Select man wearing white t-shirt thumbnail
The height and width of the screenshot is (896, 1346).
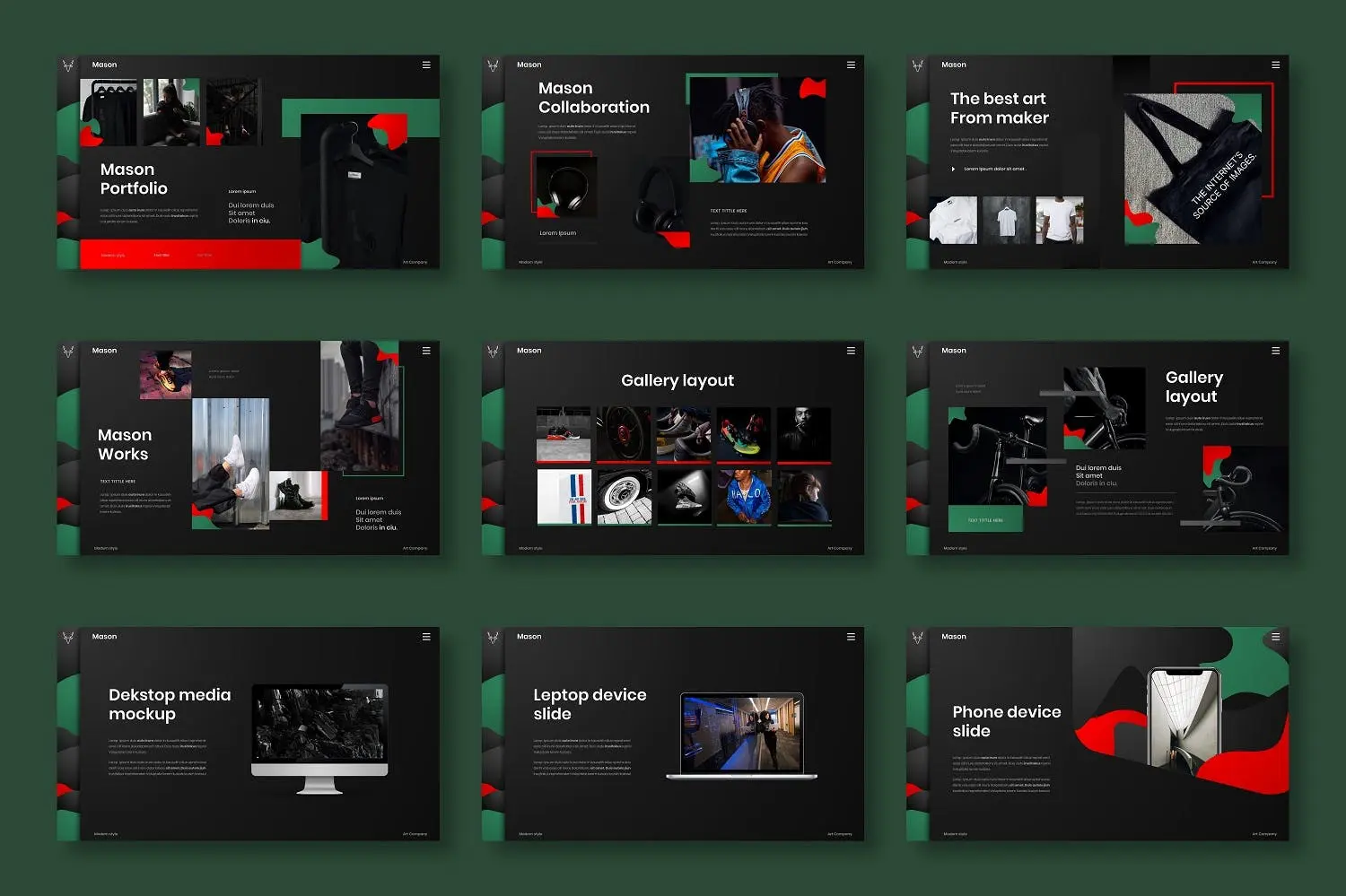pos(1060,220)
